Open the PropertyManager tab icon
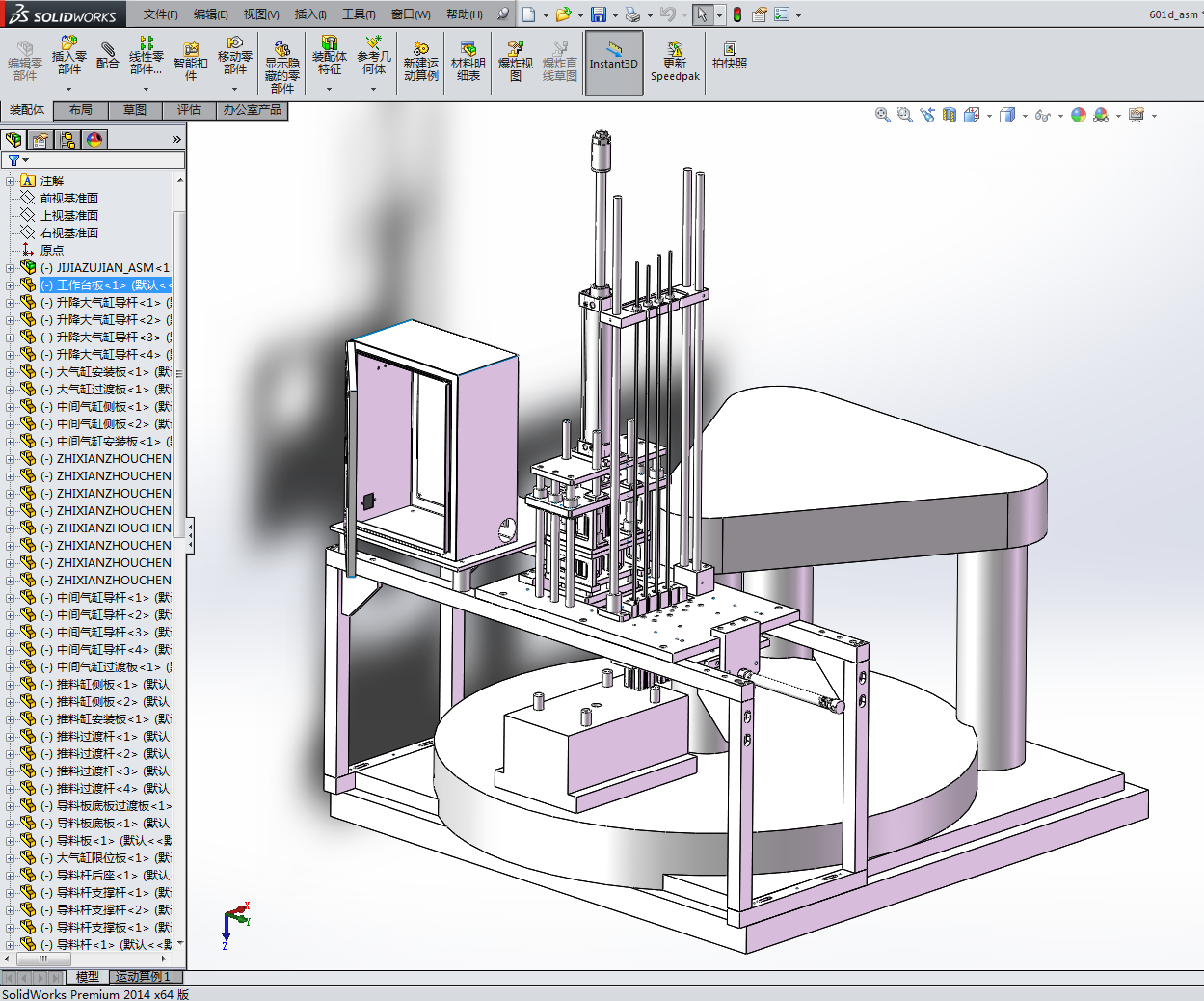 tap(40, 140)
